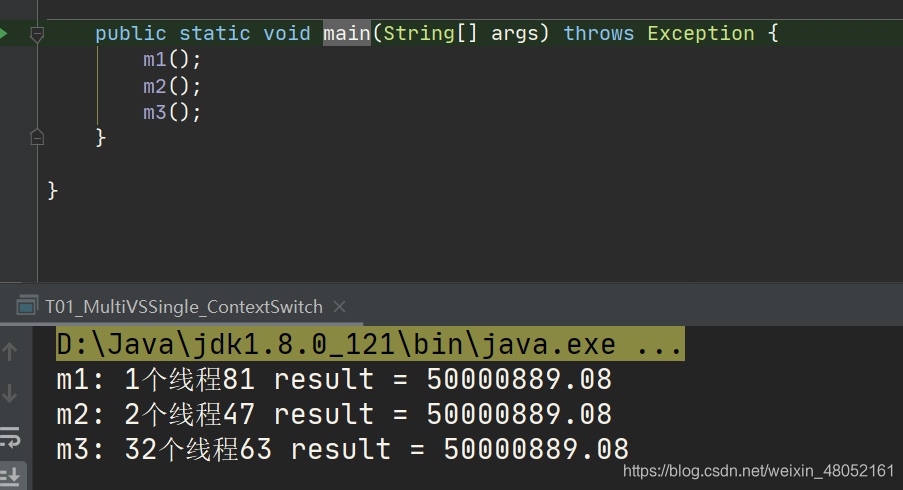The height and width of the screenshot is (490, 903).
Task: Click the java.exe command line in console
Action: tap(370, 344)
